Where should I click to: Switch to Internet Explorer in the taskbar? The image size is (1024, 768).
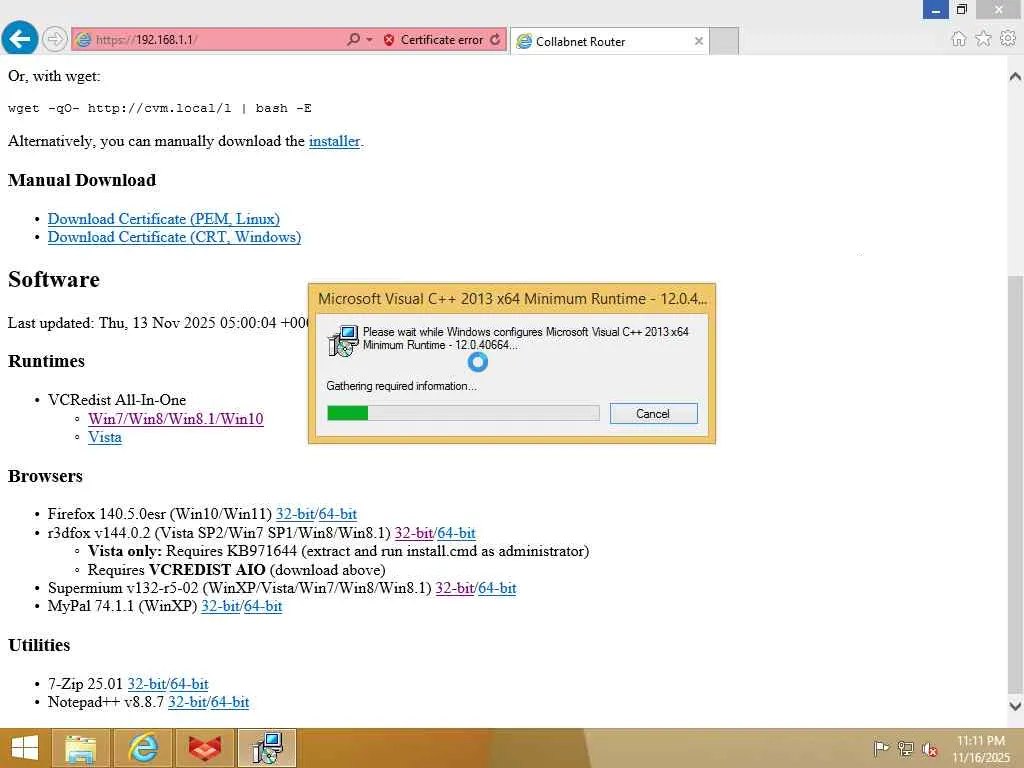(143, 748)
